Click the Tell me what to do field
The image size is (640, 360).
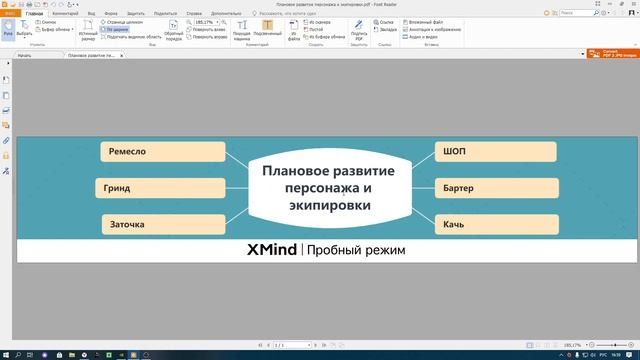click(x=284, y=13)
